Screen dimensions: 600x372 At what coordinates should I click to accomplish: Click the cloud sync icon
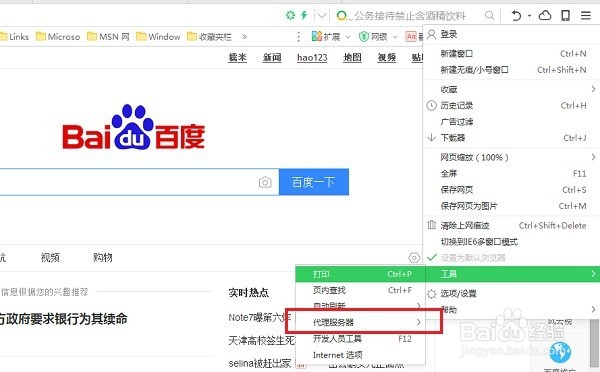[545, 15]
